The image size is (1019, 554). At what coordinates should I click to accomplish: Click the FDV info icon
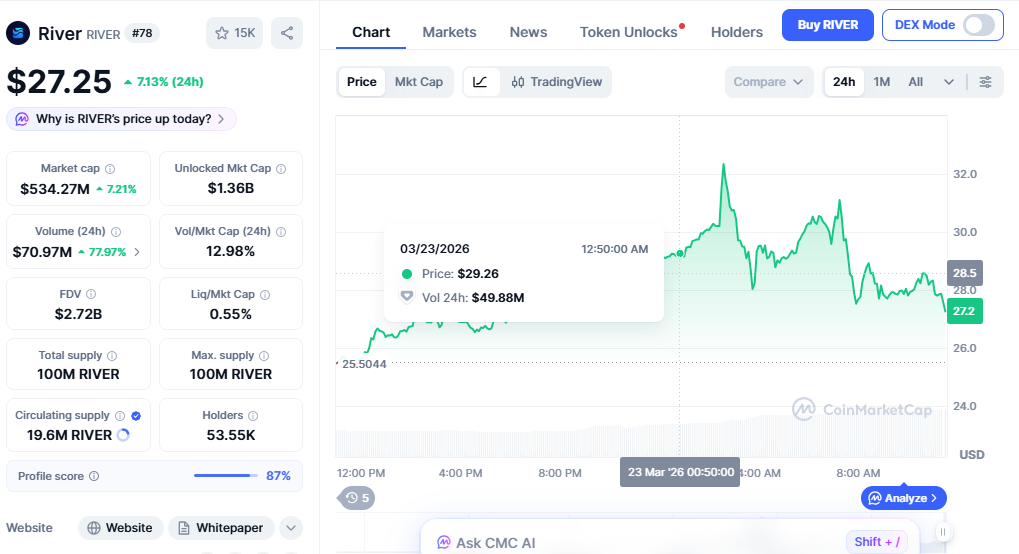coord(91,295)
